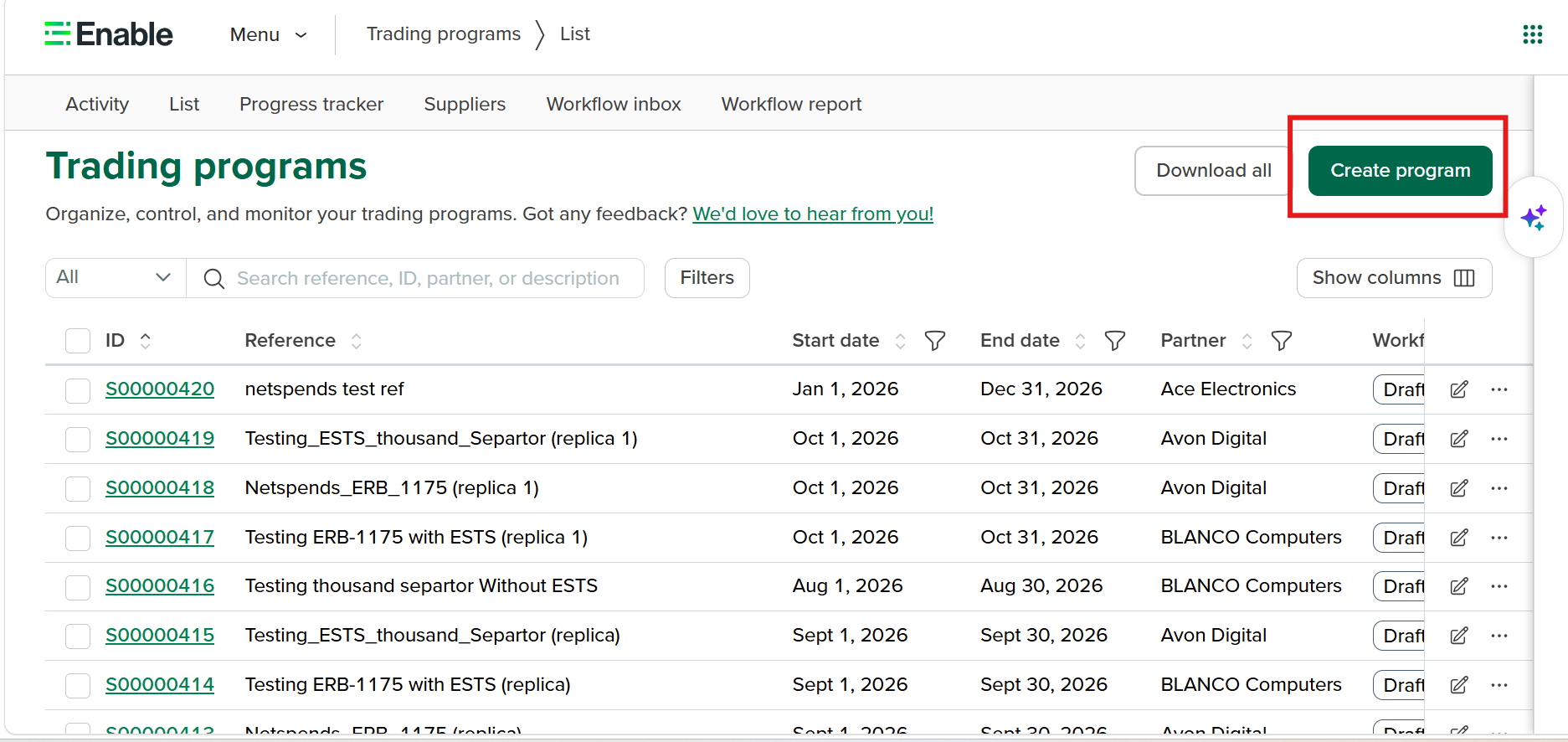Screen dimensions: 1568x742
Task: Edit program S00000420 with pencil icon
Action: coord(1459,389)
